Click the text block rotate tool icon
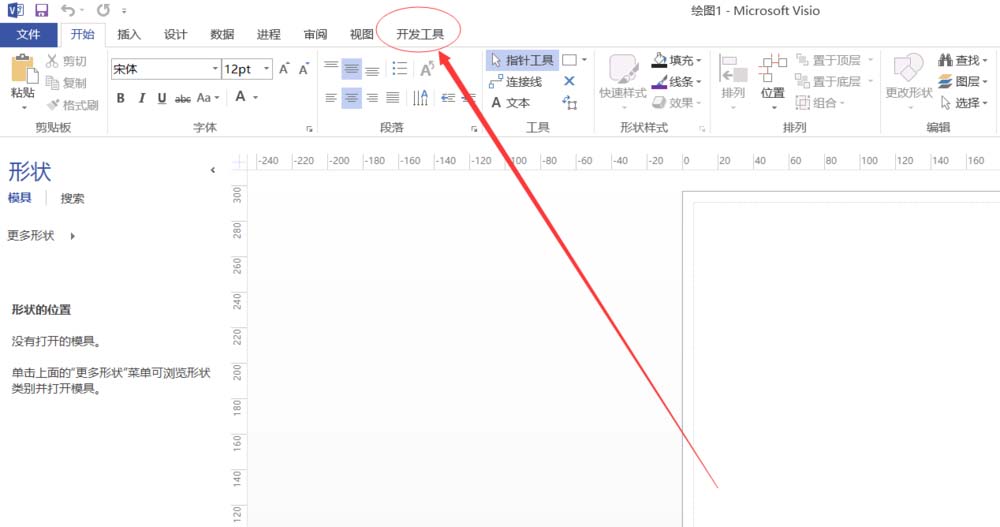1000x527 pixels. (570, 103)
